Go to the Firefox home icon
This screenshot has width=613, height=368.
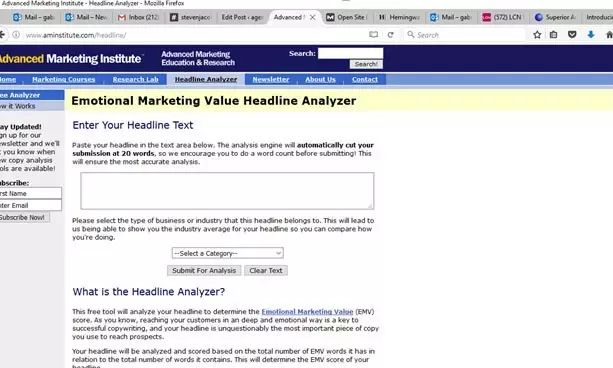click(x=609, y=35)
